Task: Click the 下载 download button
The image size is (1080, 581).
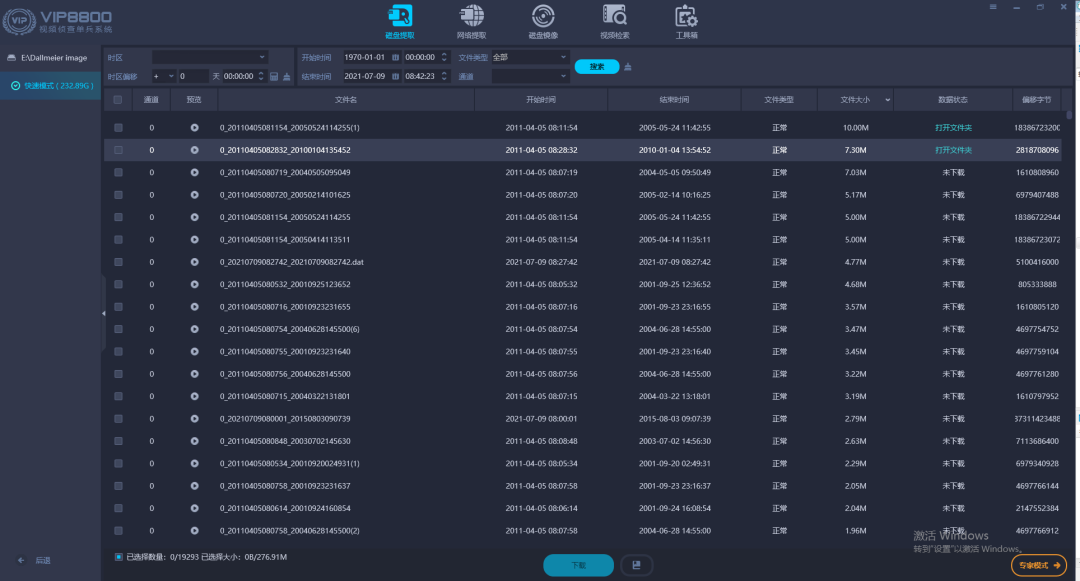Action: click(x=579, y=565)
